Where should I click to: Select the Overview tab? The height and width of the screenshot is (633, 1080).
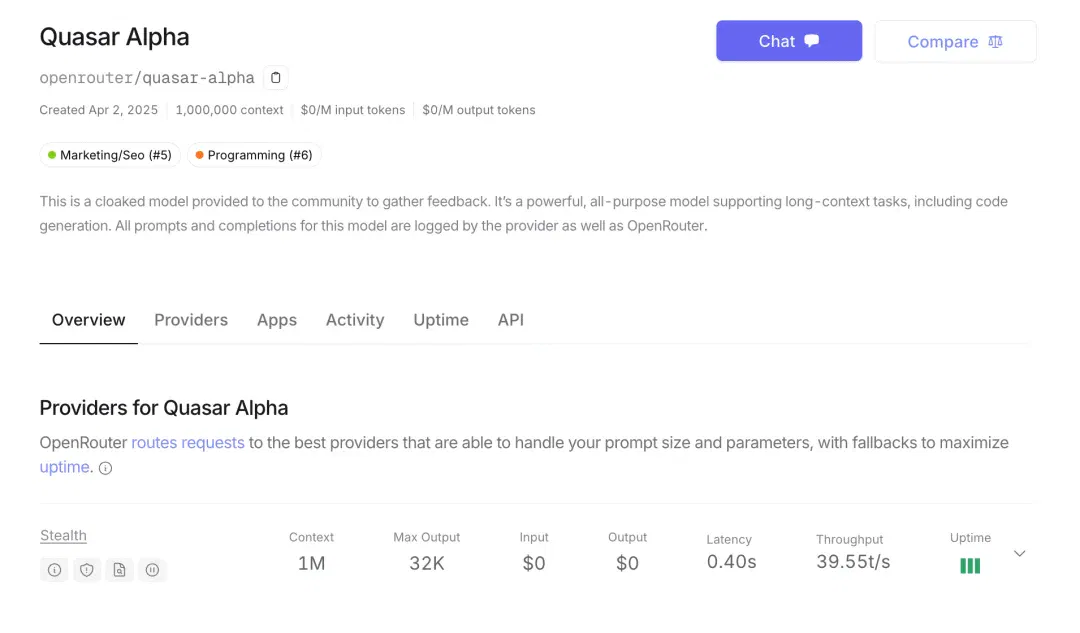coord(89,320)
